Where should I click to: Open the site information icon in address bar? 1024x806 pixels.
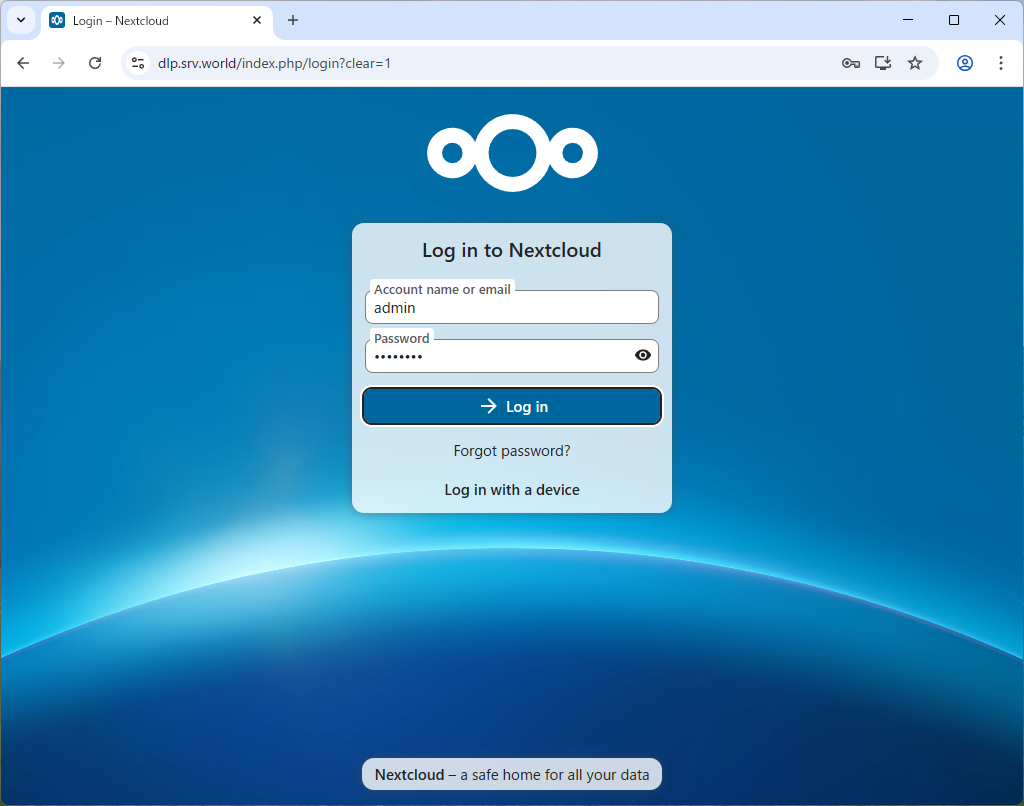tap(138, 63)
